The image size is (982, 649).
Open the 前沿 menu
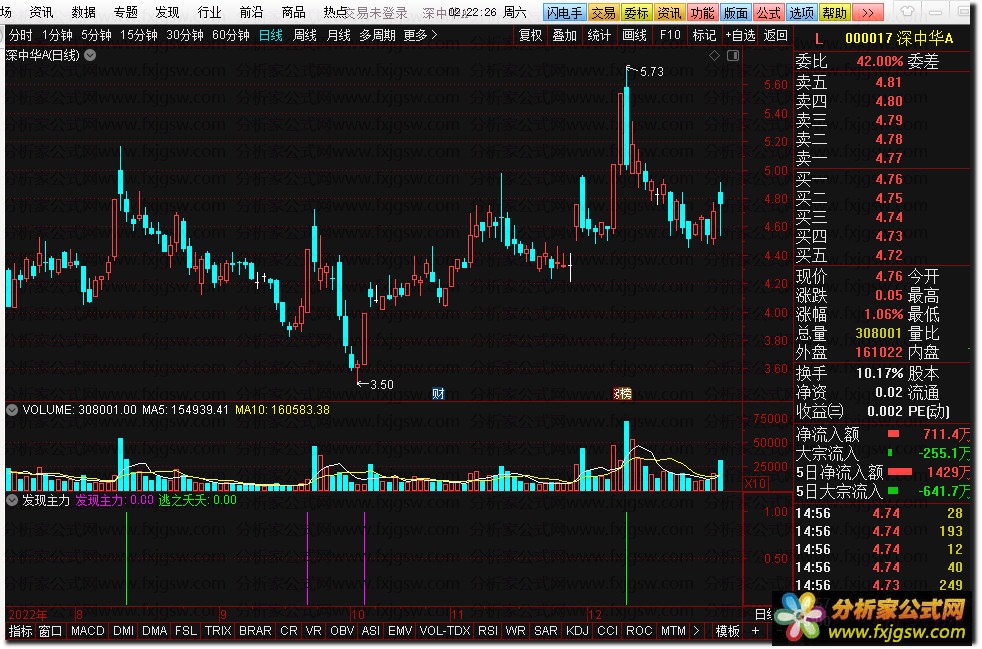(x=251, y=12)
